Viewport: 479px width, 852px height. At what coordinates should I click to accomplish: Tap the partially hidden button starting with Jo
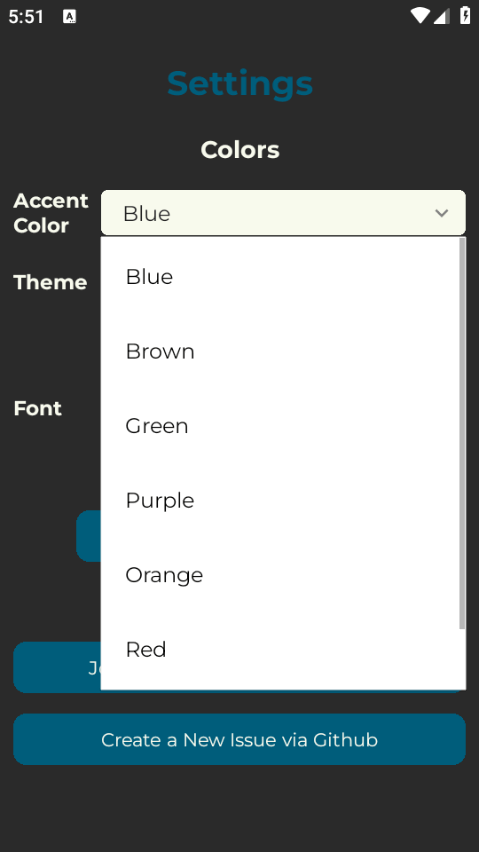click(x=57, y=667)
